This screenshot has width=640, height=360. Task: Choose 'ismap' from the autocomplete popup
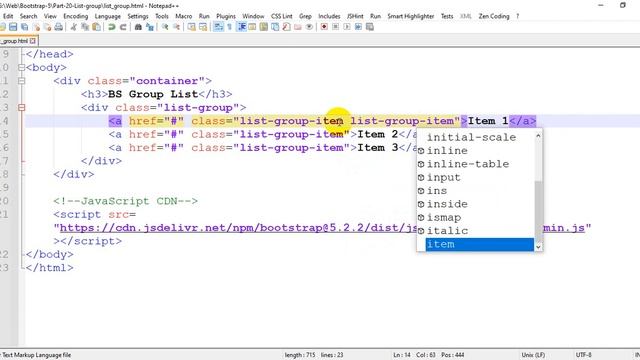(x=444, y=218)
